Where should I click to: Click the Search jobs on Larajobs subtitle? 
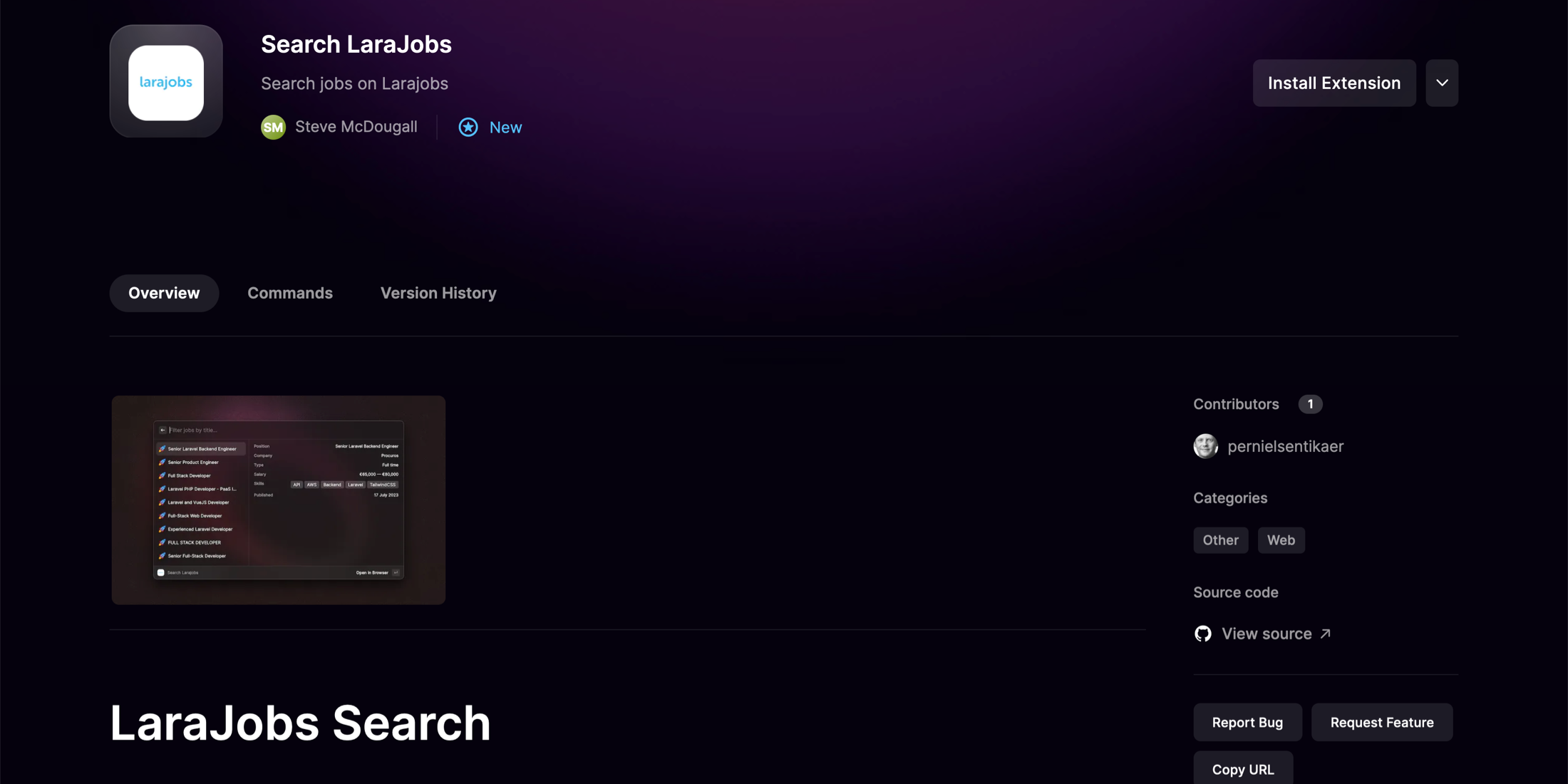click(354, 83)
